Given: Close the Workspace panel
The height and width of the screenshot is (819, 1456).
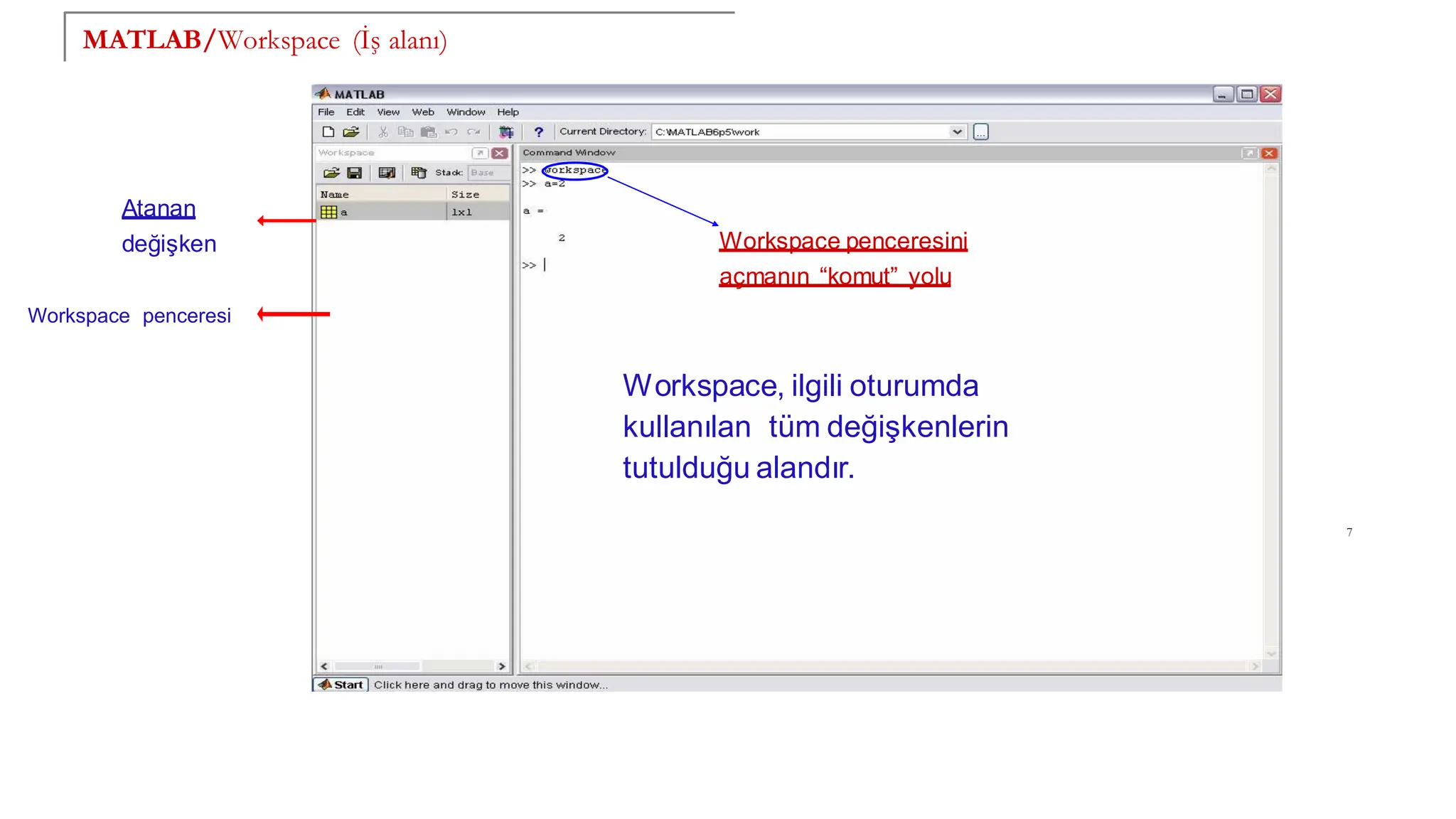Looking at the screenshot, I should click(x=500, y=153).
